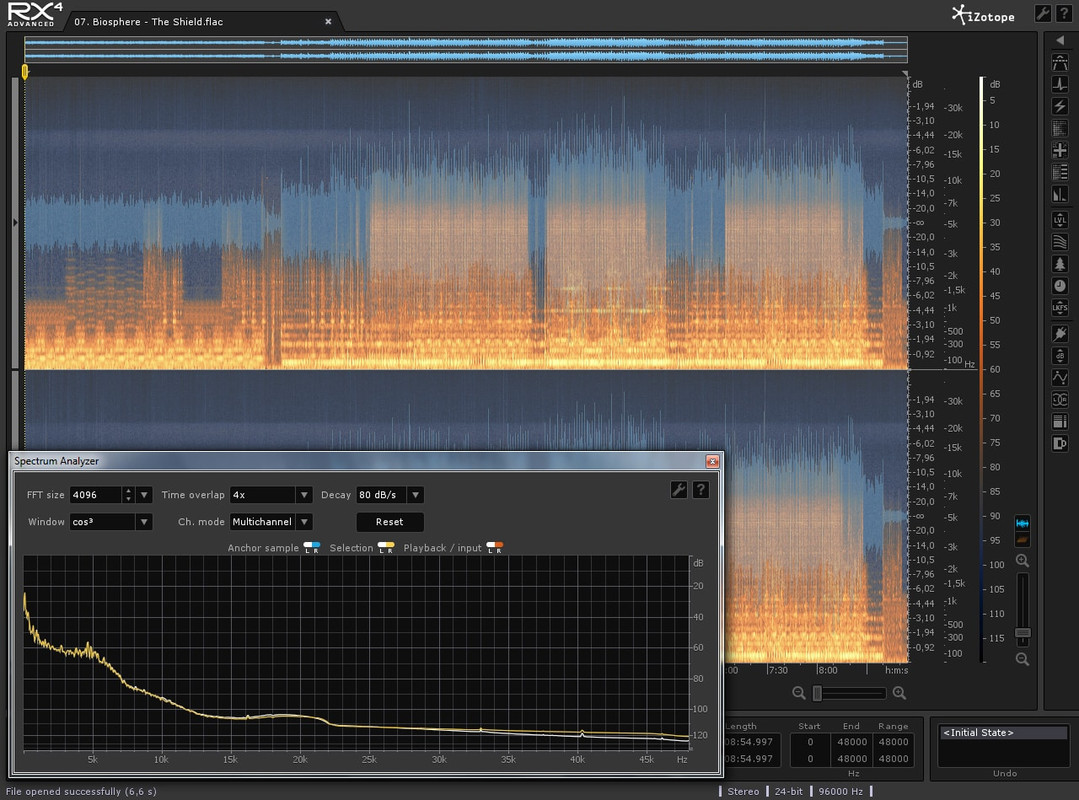
Task: Open the Remove Hum lightning bolt module
Action: [x=1060, y=107]
